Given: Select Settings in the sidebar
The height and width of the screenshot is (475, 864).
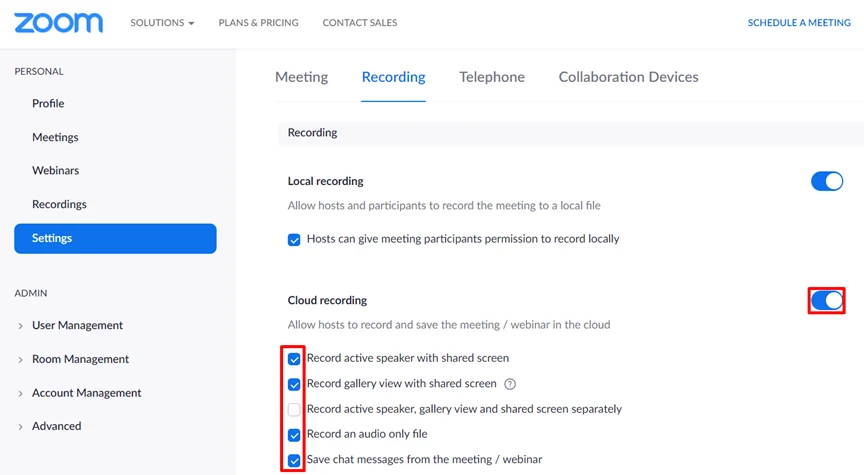Looking at the screenshot, I should coord(115,239).
